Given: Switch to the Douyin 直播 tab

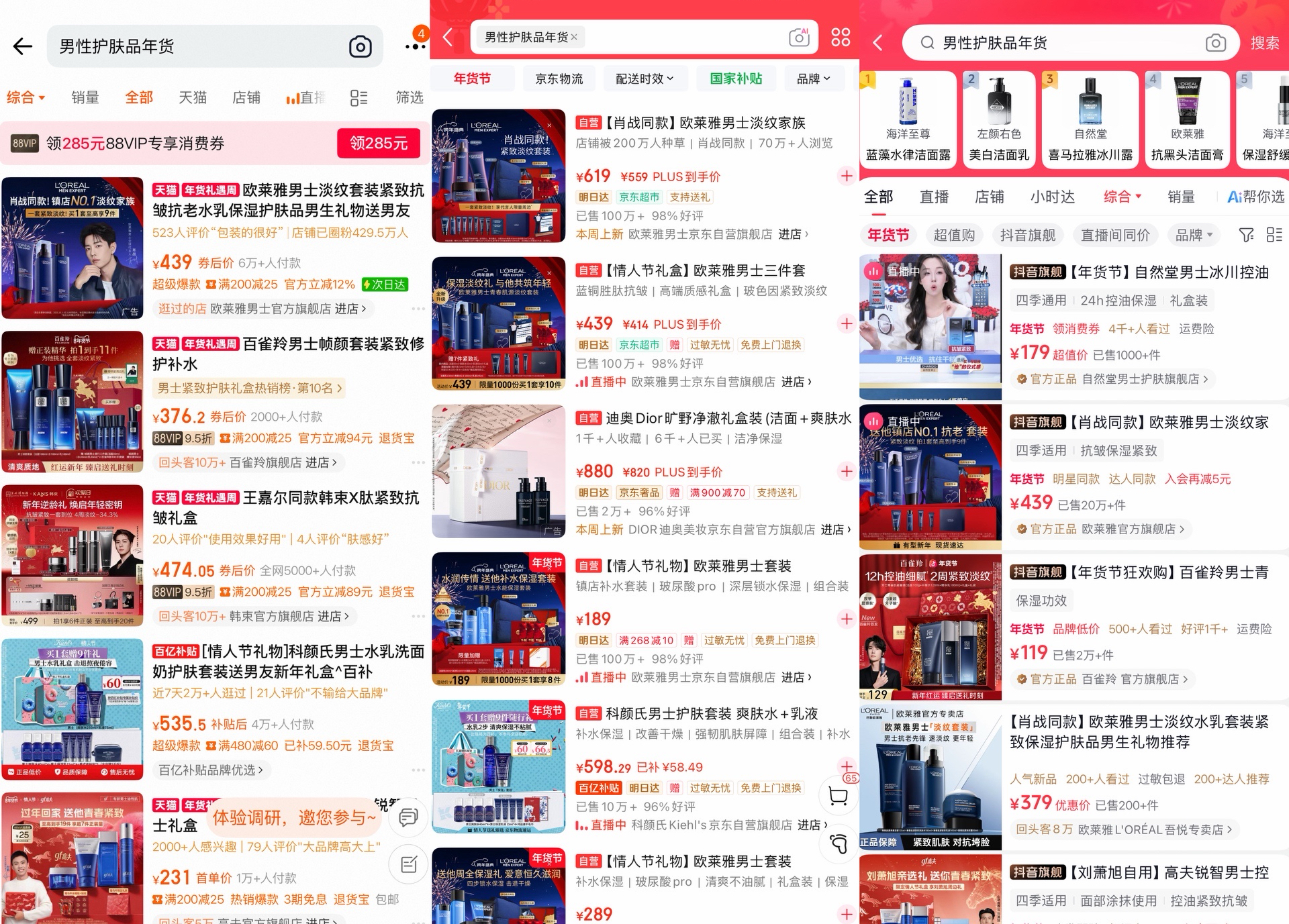Looking at the screenshot, I should (x=934, y=197).
